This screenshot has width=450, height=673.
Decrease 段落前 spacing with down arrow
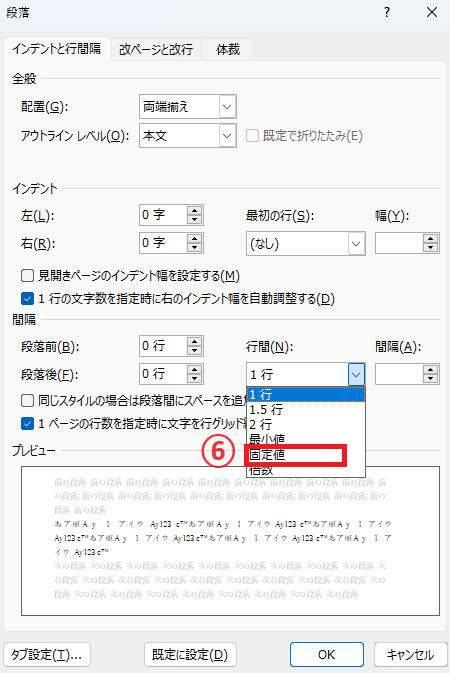coord(195,351)
